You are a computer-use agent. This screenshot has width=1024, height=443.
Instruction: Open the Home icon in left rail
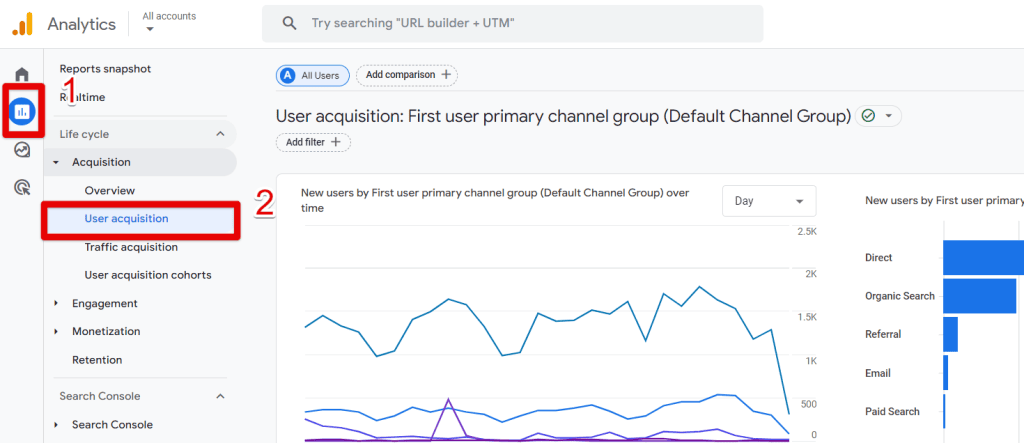[22, 74]
